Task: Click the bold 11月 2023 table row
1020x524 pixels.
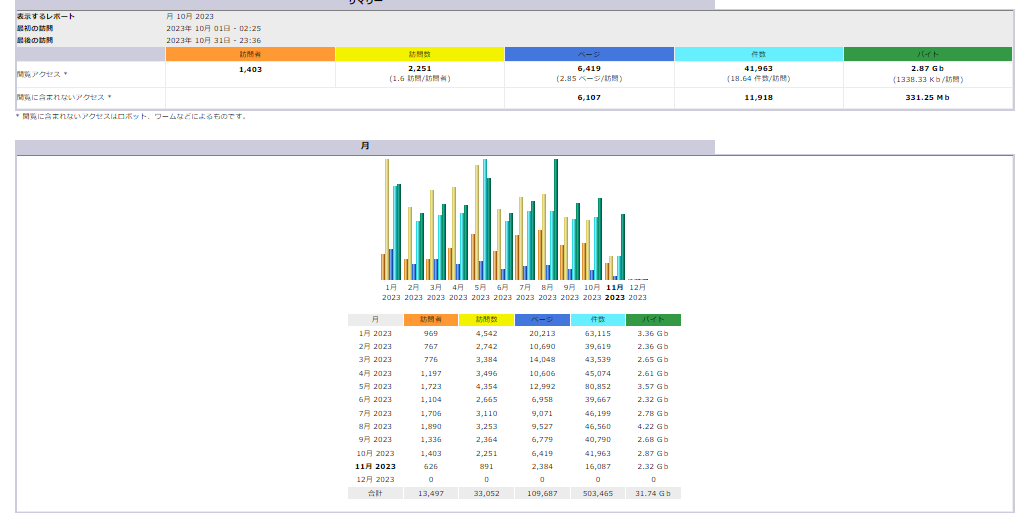Action: [375, 466]
